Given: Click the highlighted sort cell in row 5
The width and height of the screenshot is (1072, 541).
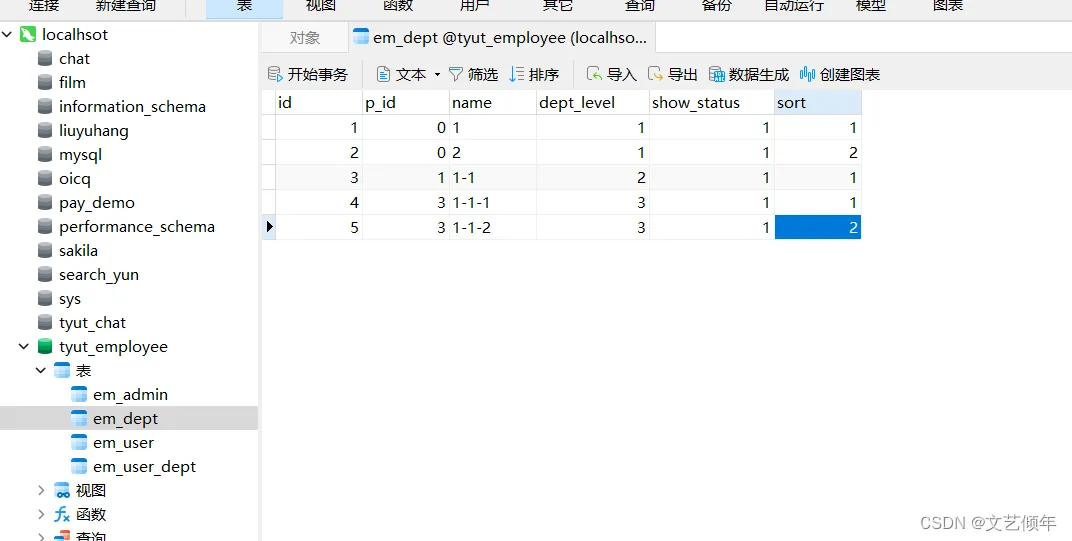Looking at the screenshot, I should click(x=818, y=227).
